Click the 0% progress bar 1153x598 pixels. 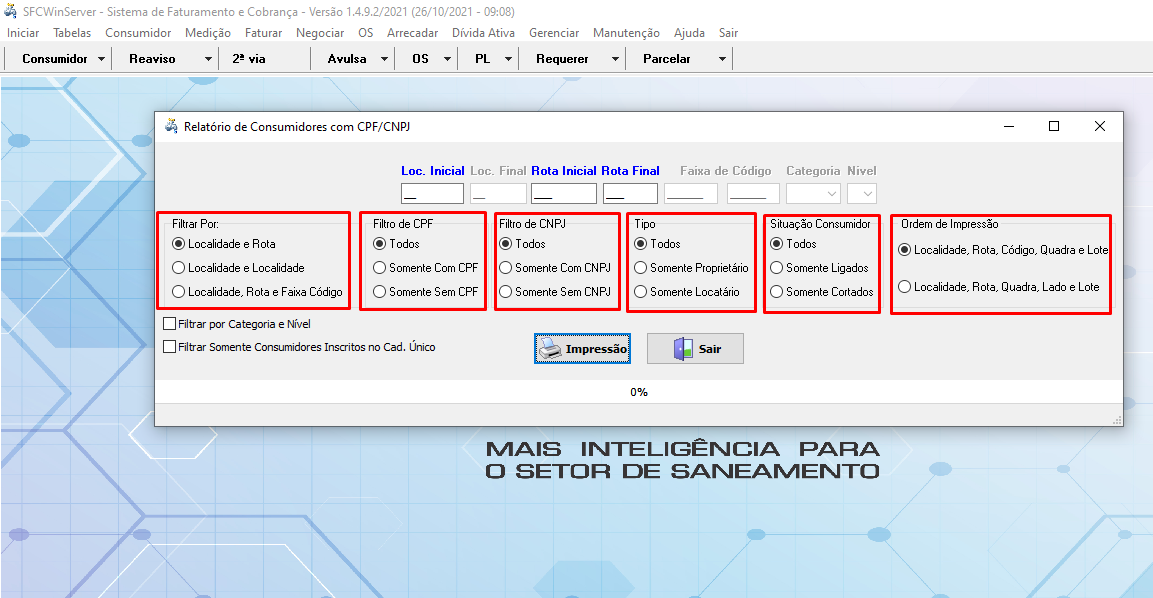[638, 392]
